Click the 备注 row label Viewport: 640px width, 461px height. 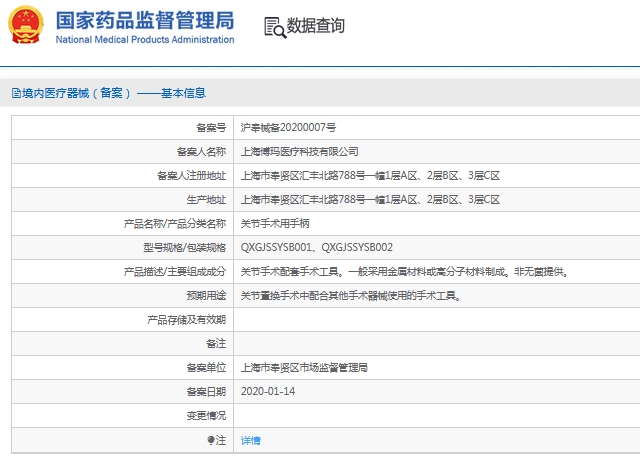tap(216, 343)
